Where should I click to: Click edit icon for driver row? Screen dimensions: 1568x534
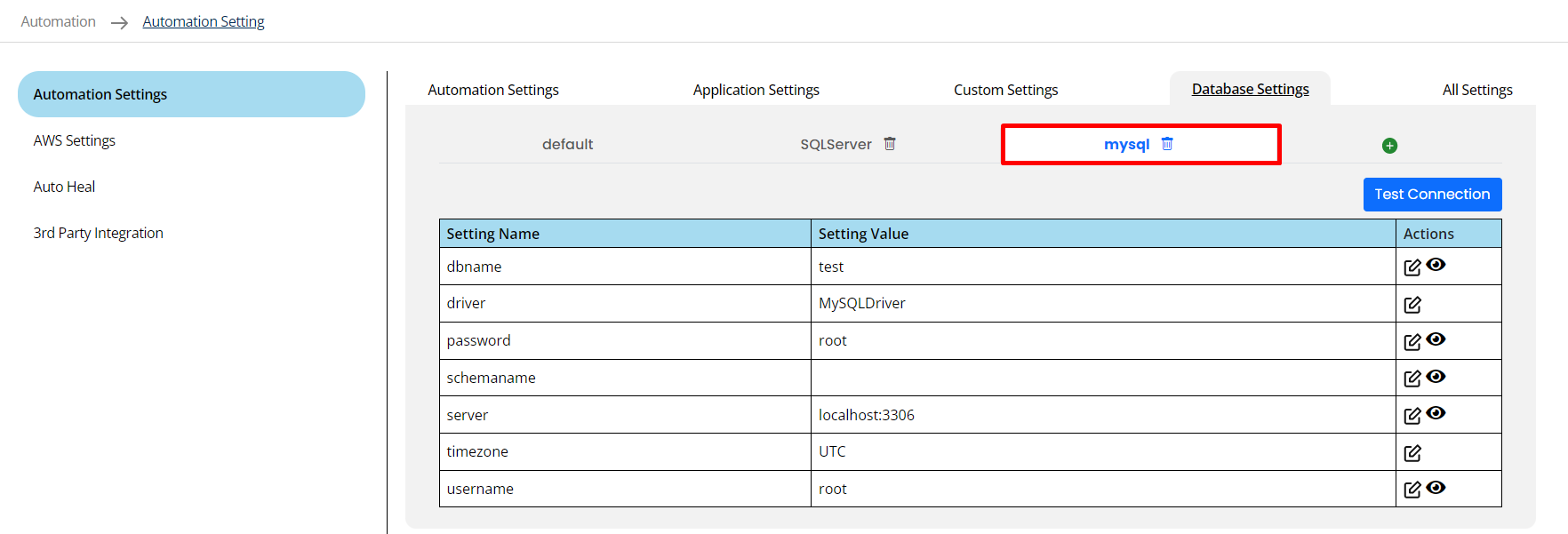point(1412,305)
